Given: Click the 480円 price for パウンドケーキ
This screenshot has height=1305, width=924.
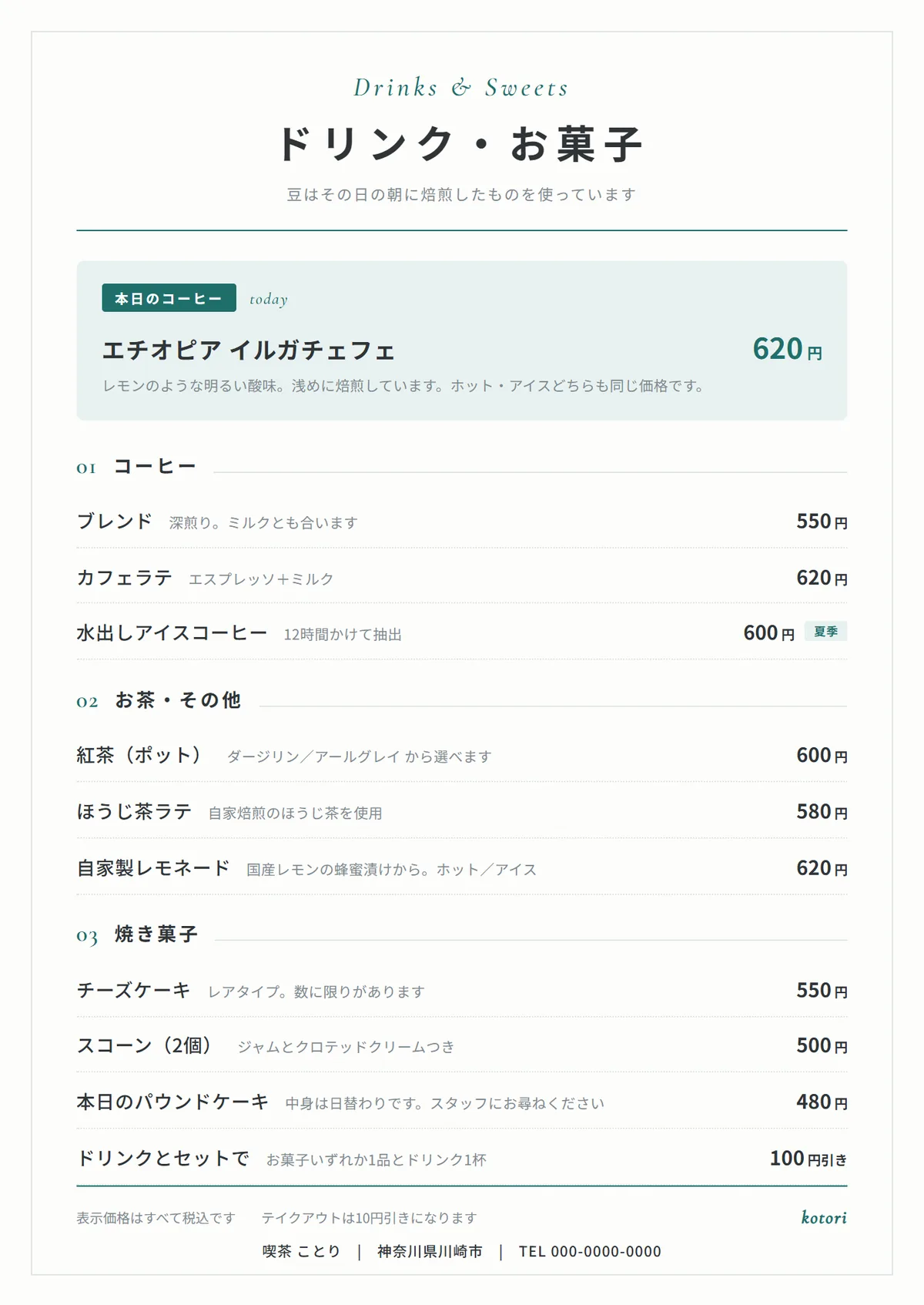Looking at the screenshot, I should pyautogui.click(x=822, y=1102).
